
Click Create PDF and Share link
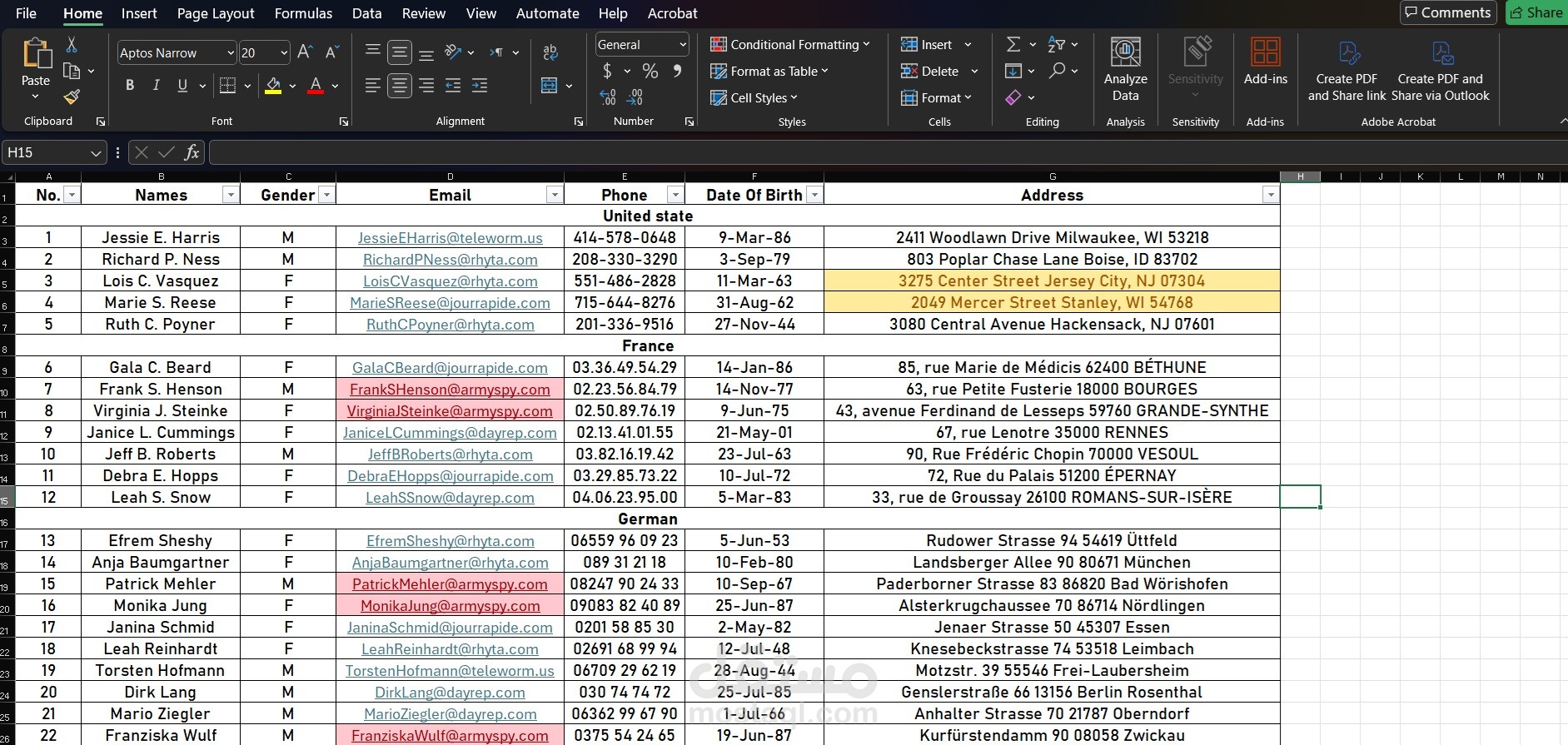point(1346,70)
